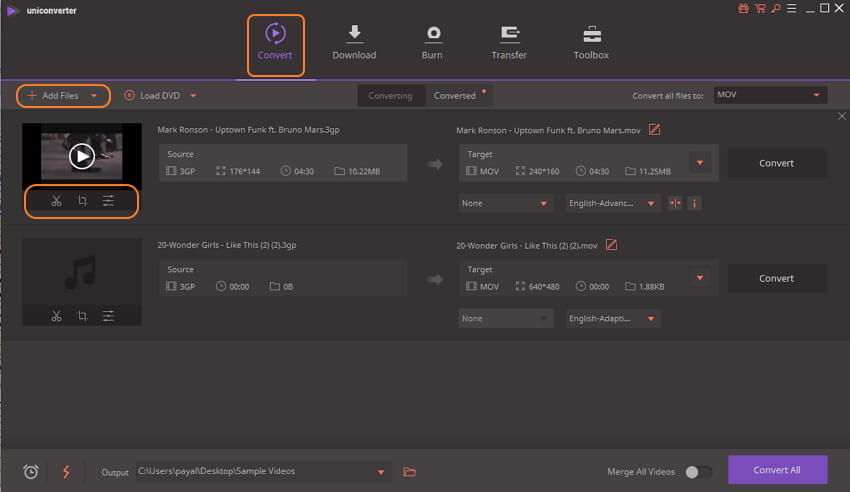Trim the Wonder Girls file with scissors icon
This screenshot has width=850, height=492.
(x=56, y=316)
